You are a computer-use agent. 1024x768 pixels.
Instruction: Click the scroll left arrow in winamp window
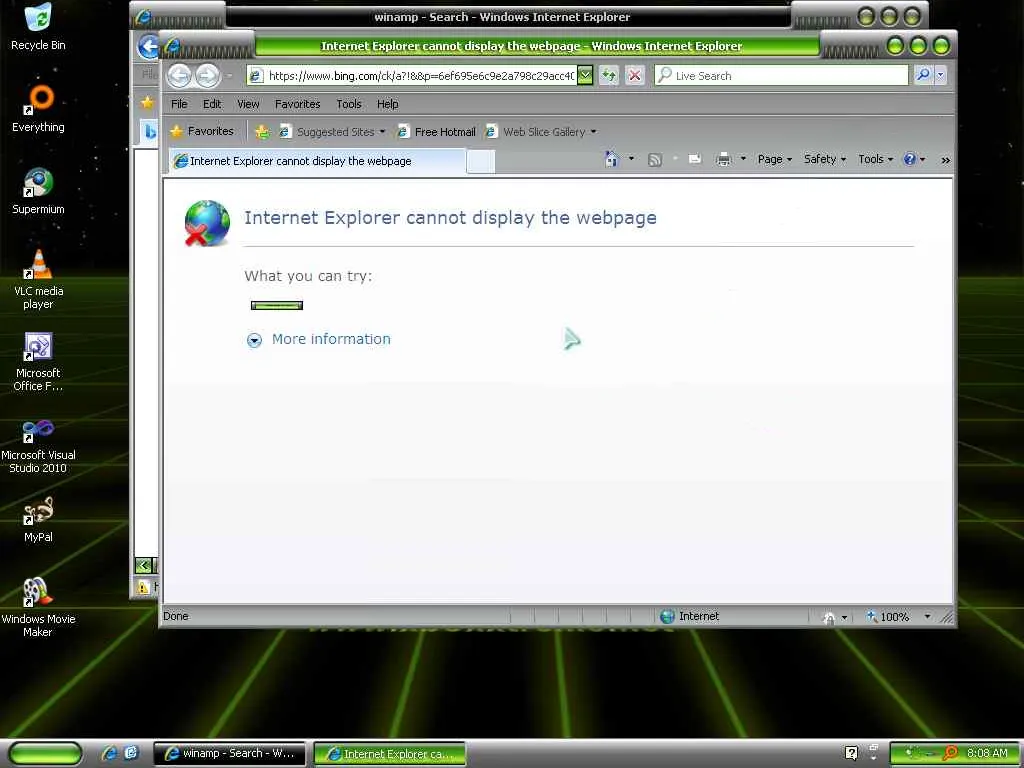click(x=143, y=565)
